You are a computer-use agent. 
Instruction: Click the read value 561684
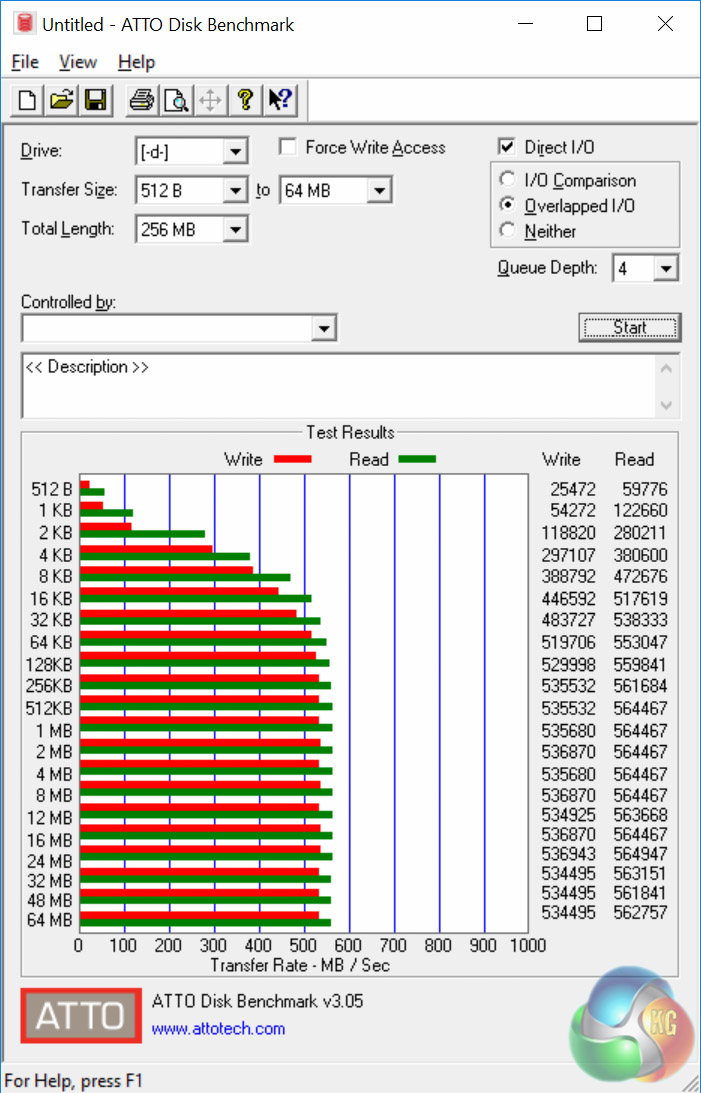click(x=640, y=686)
